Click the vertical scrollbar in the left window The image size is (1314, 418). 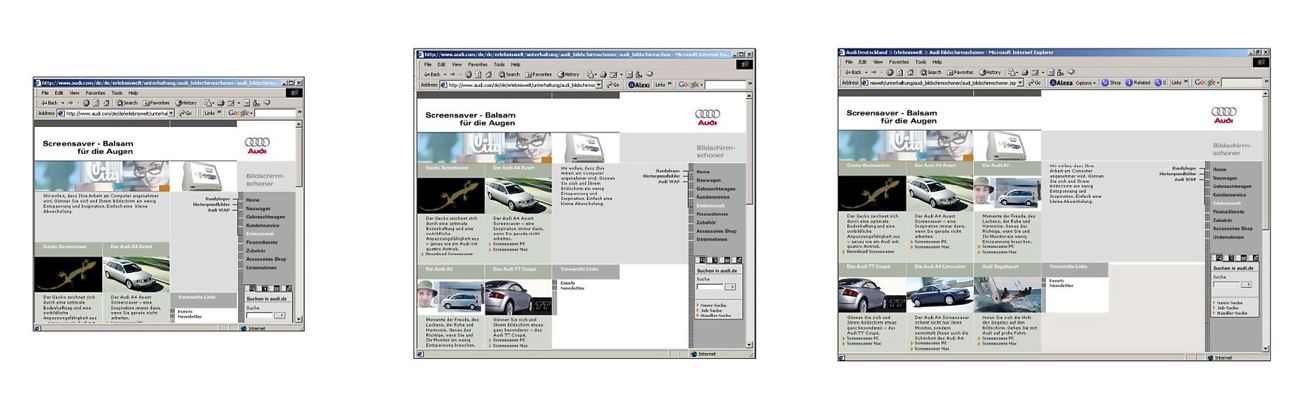299,226
